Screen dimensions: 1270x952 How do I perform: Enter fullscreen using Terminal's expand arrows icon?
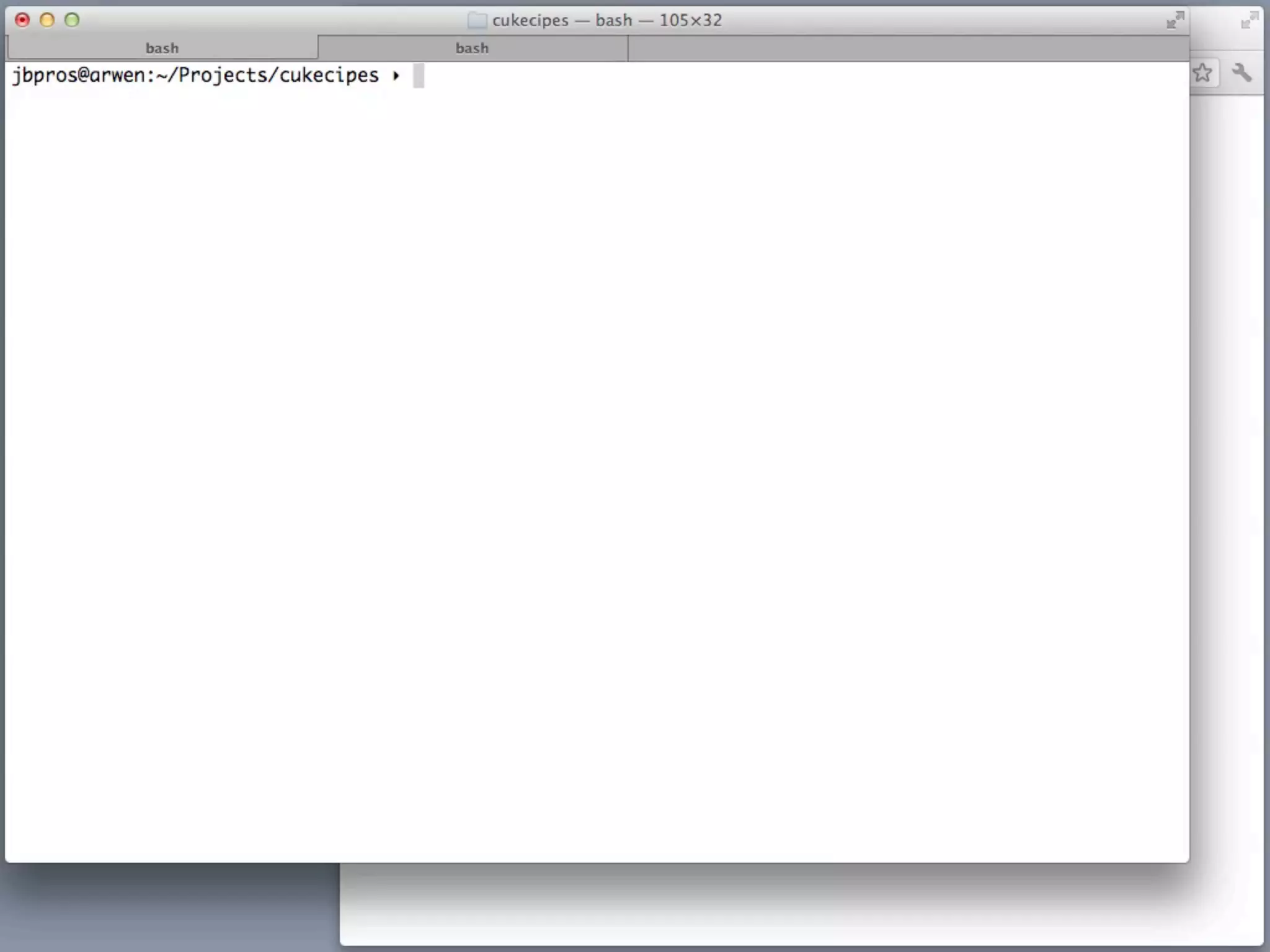tap(1175, 20)
